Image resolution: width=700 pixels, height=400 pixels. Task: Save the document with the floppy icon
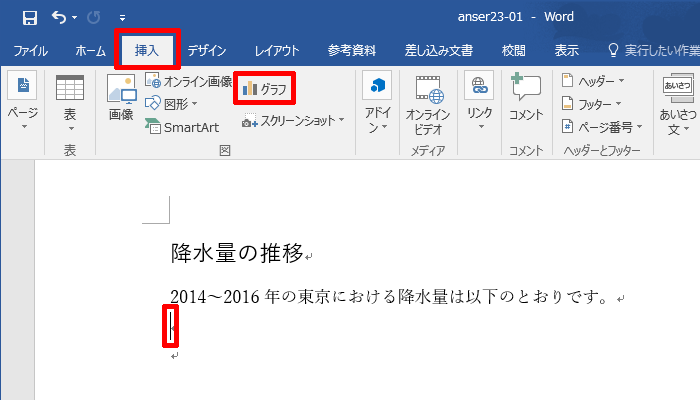click(x=29, y=18)
